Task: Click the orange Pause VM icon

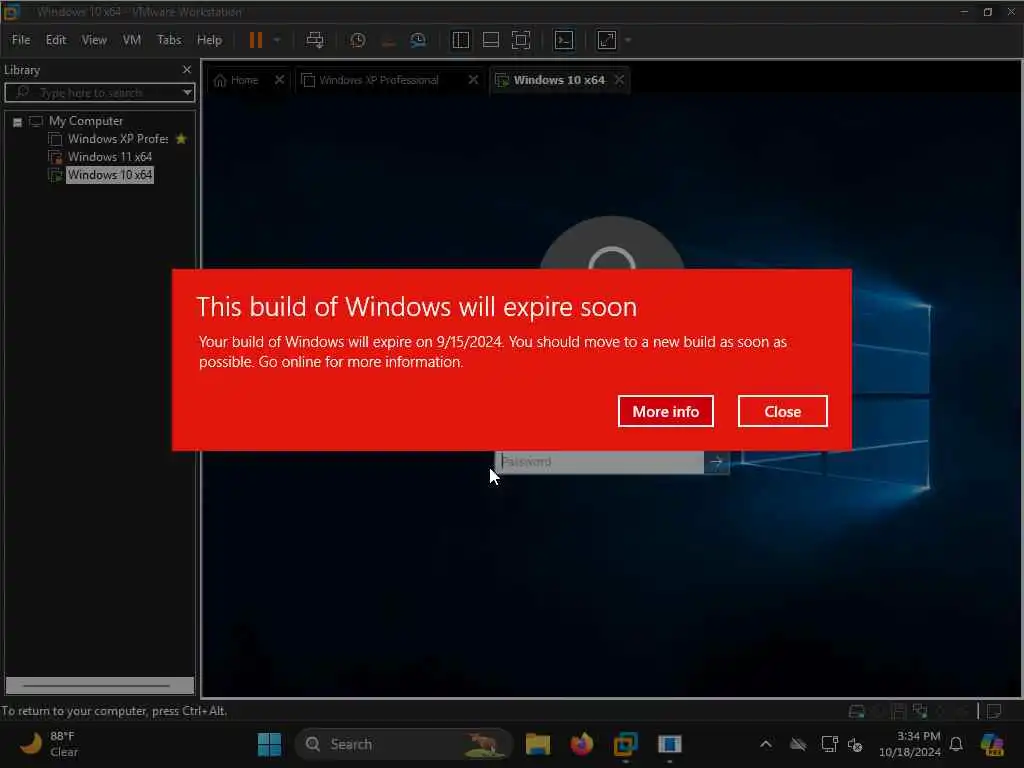Action: 255,40
